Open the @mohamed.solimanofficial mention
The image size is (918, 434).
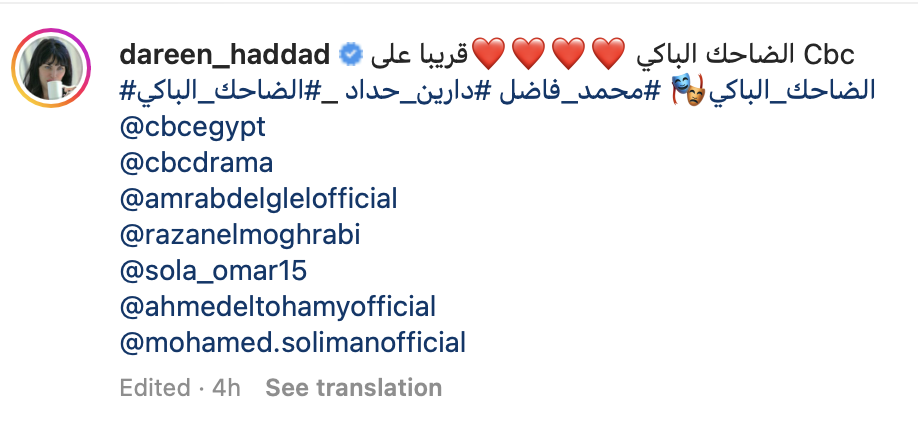pos(292,343)
